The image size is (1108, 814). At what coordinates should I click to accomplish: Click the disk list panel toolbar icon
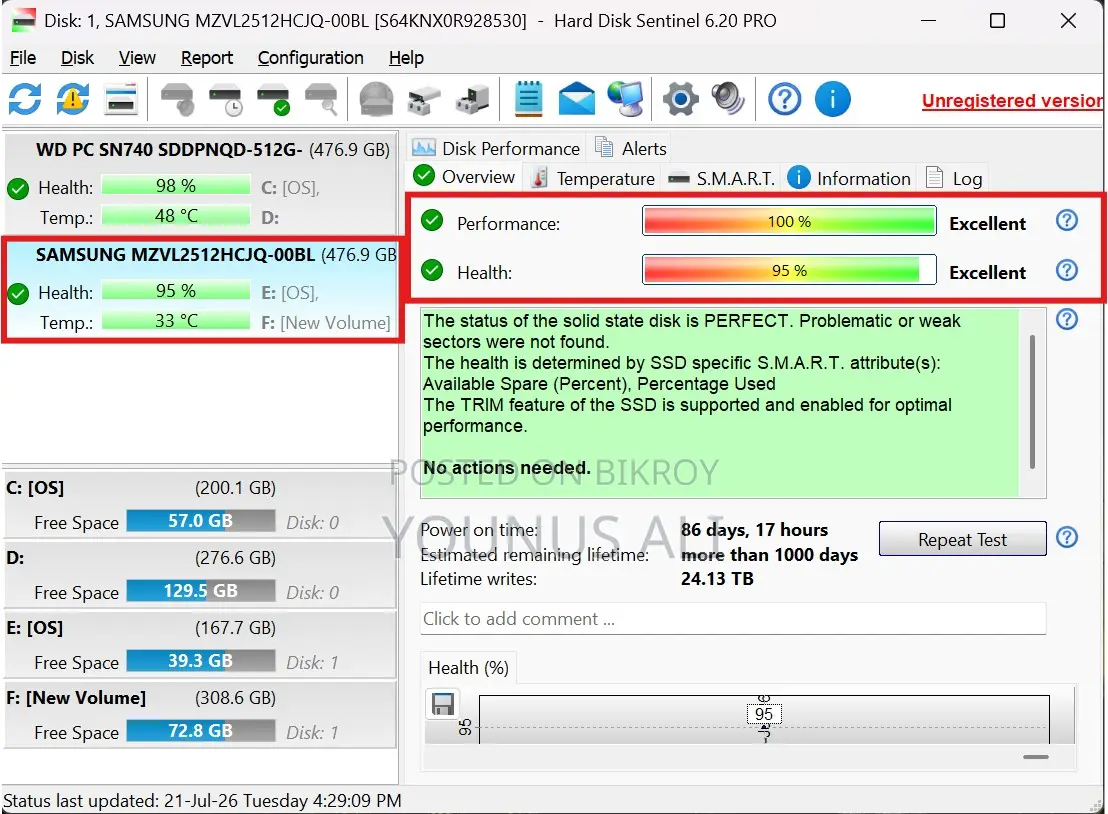tap(121, 99)
